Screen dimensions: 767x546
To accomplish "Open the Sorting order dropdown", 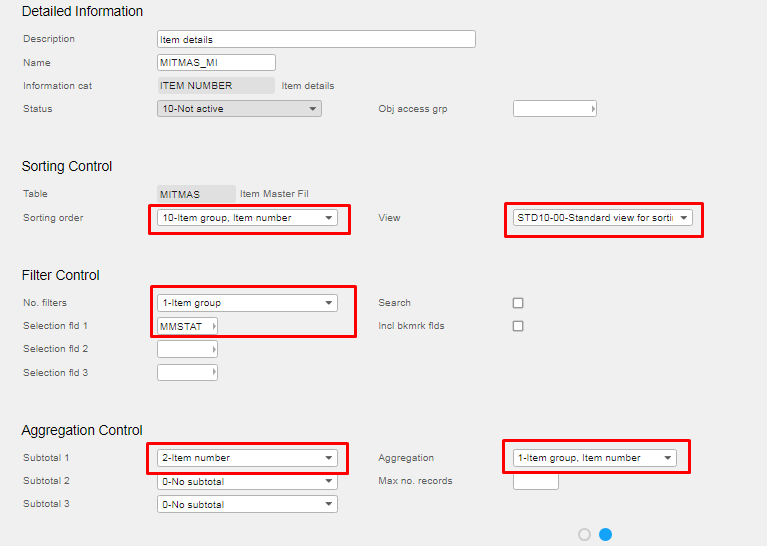I will click(x=247, y=218).
